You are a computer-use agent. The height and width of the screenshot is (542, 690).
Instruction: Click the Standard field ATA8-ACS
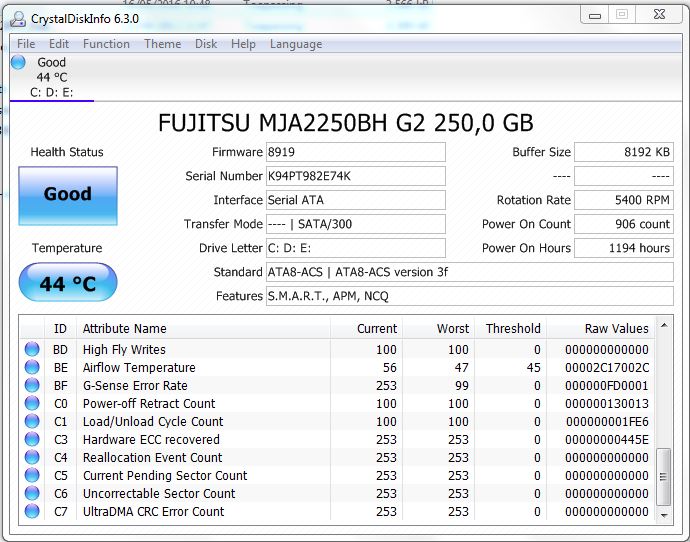[x=470, y=272]
